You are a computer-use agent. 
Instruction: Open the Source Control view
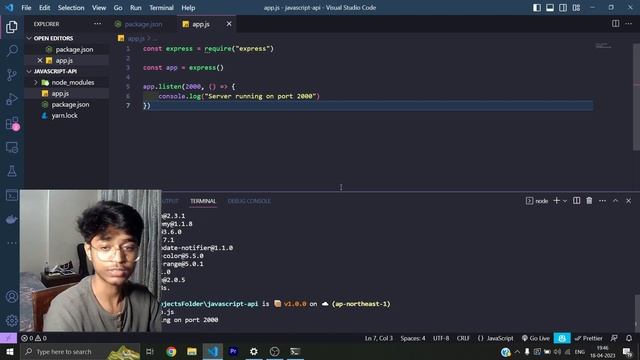[11, 75]
